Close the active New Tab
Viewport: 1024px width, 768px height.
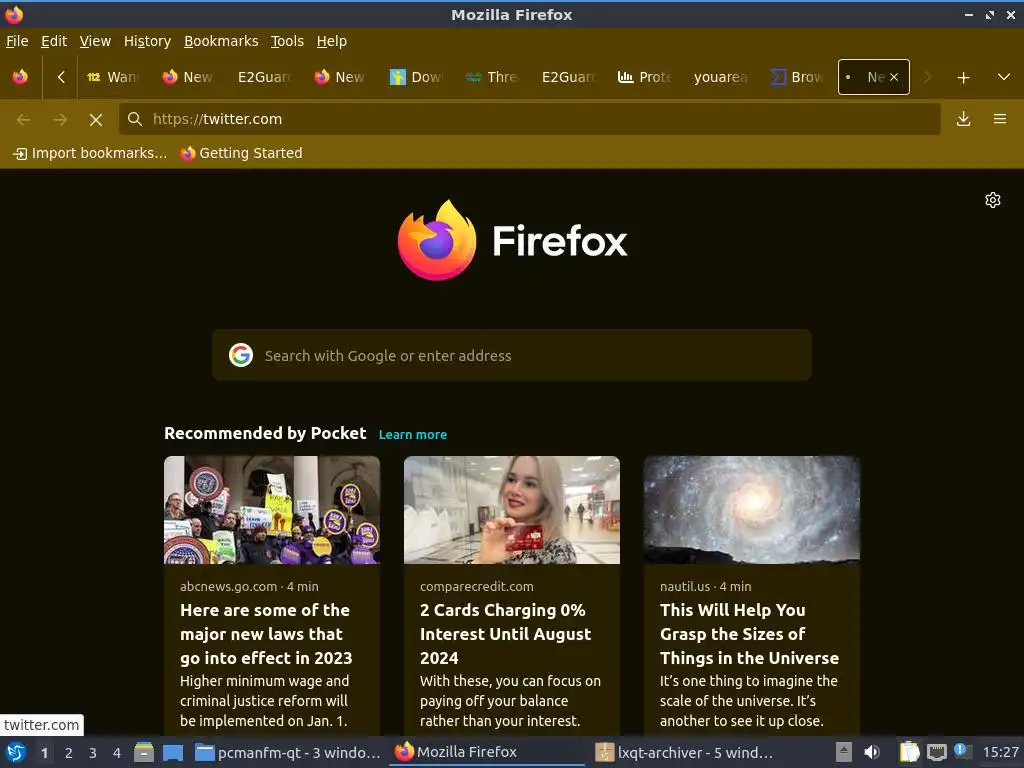(894, 77)
